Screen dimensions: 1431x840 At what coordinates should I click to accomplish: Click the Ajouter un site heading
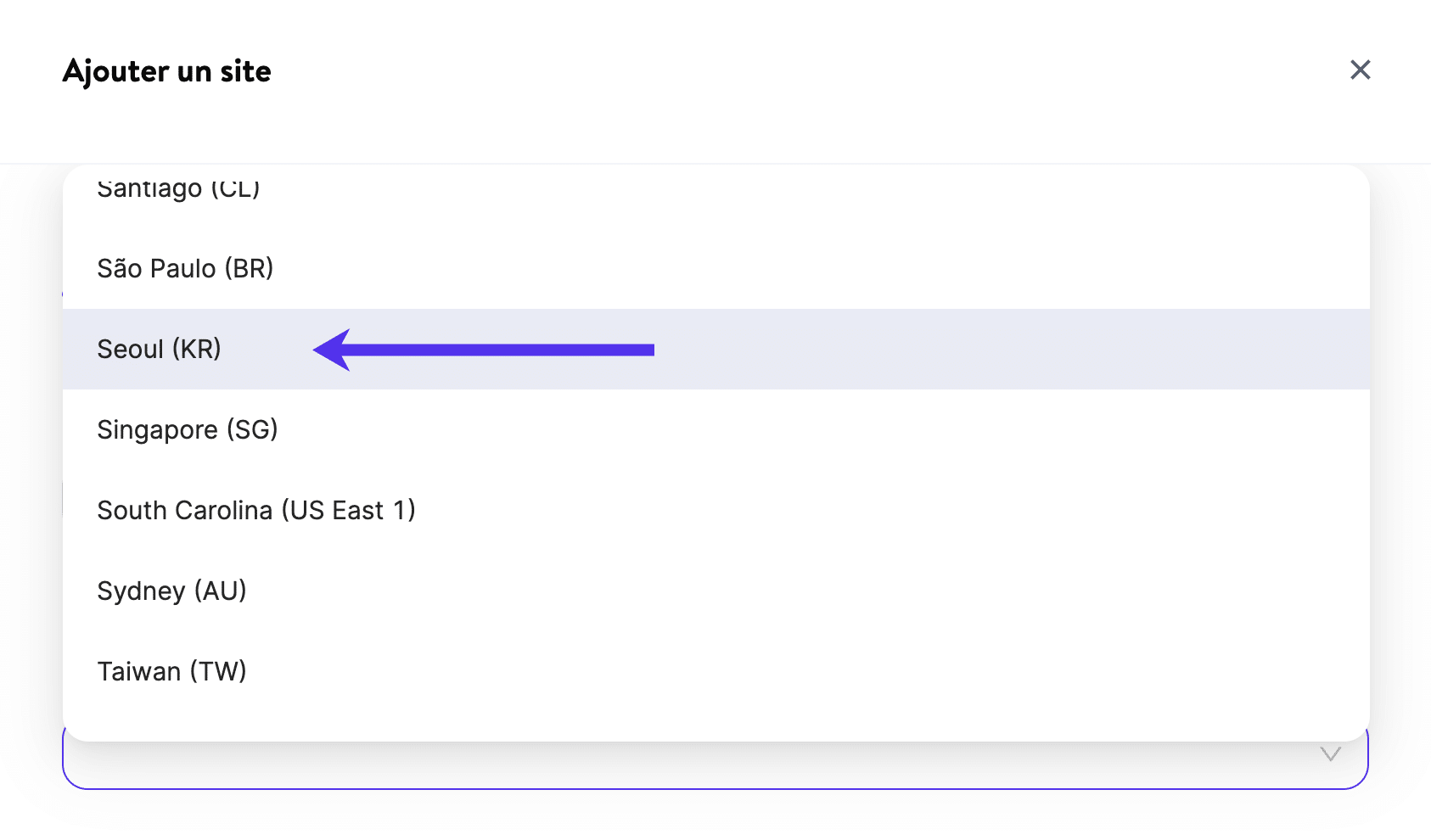[167, 71]
